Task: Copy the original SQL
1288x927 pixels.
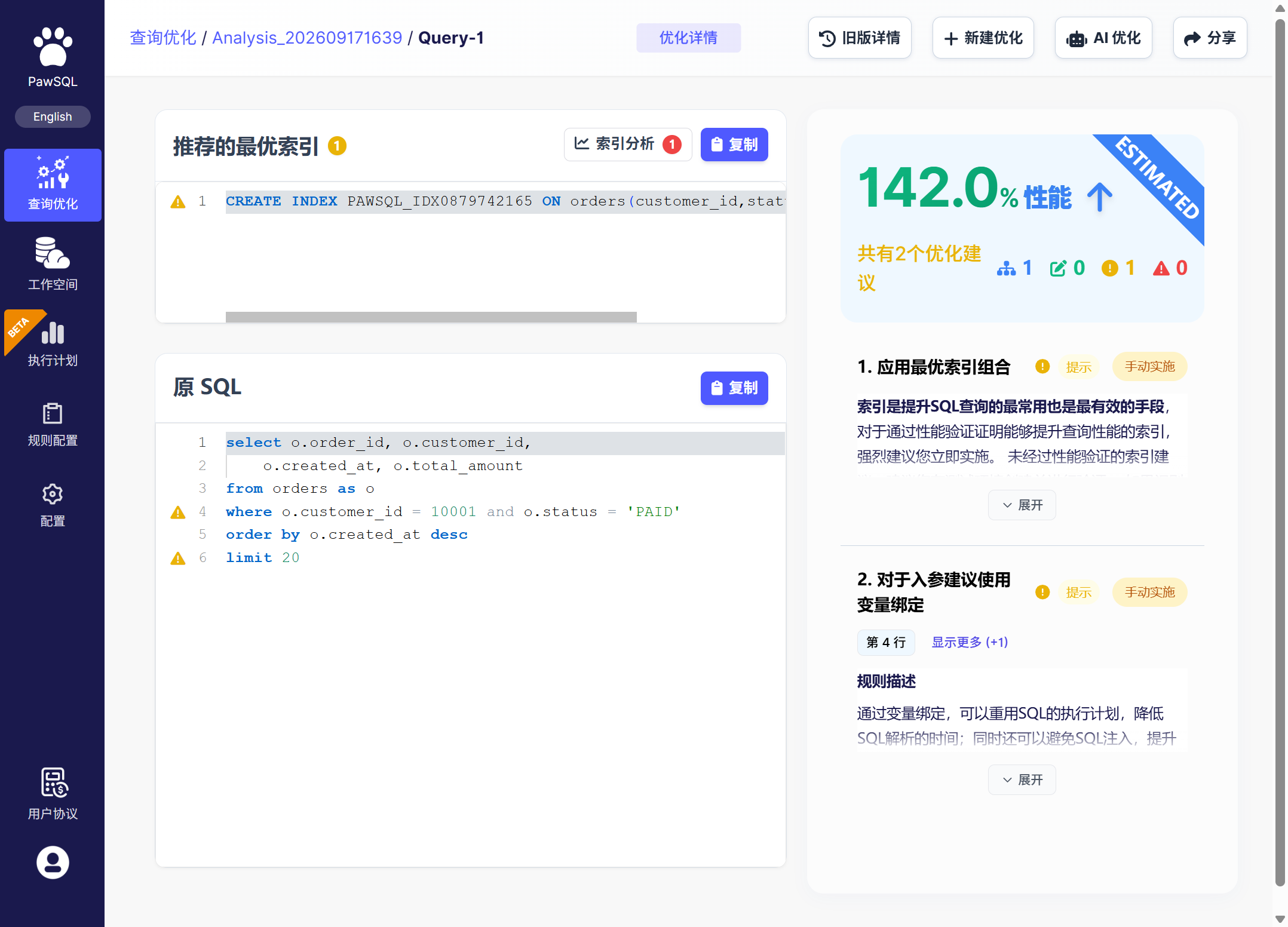Action: [x=734, y=388]
